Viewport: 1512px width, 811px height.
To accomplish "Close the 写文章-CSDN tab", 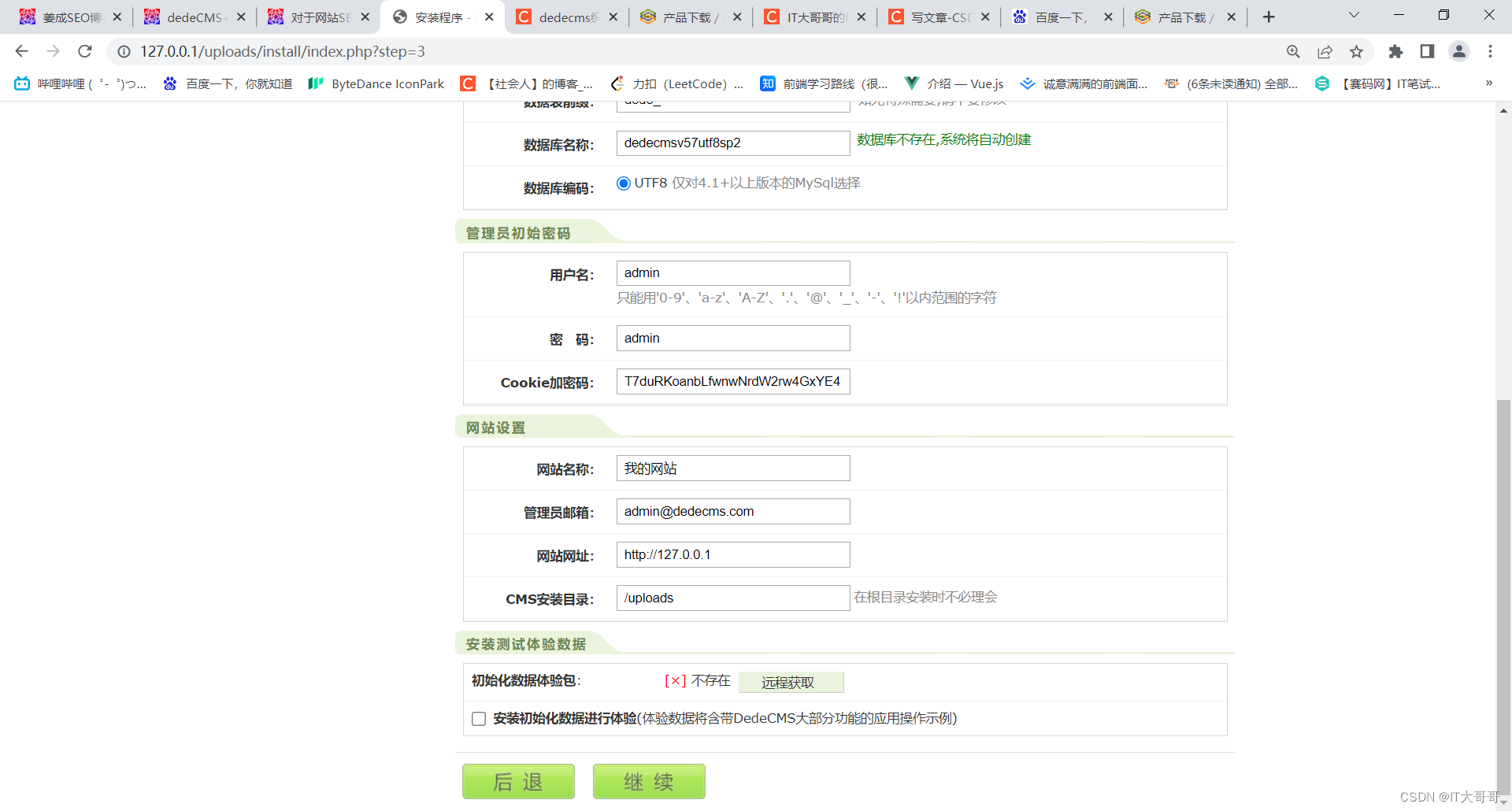I will point(985,17).
